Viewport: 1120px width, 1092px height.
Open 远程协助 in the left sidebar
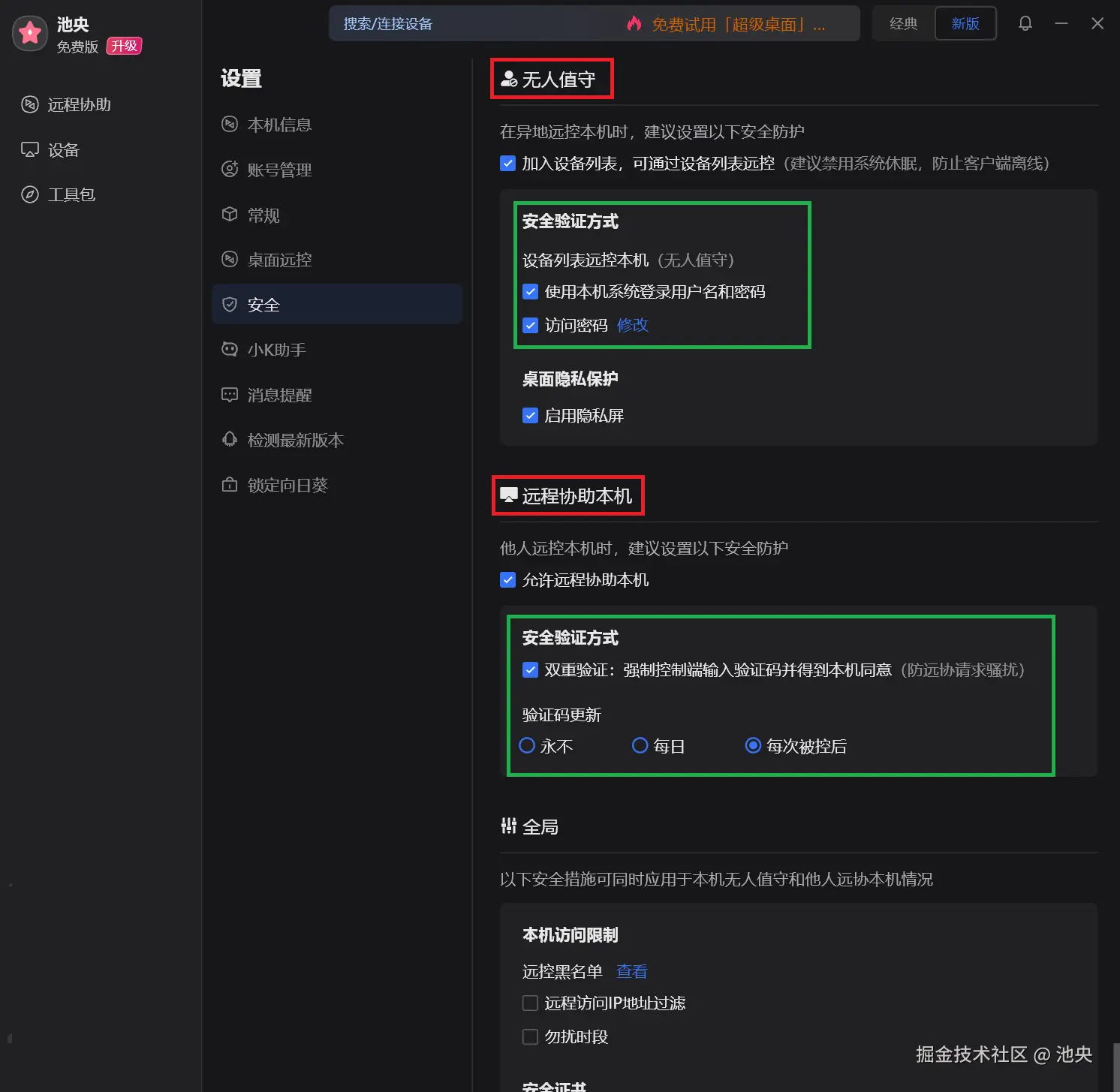click(79, 104)
